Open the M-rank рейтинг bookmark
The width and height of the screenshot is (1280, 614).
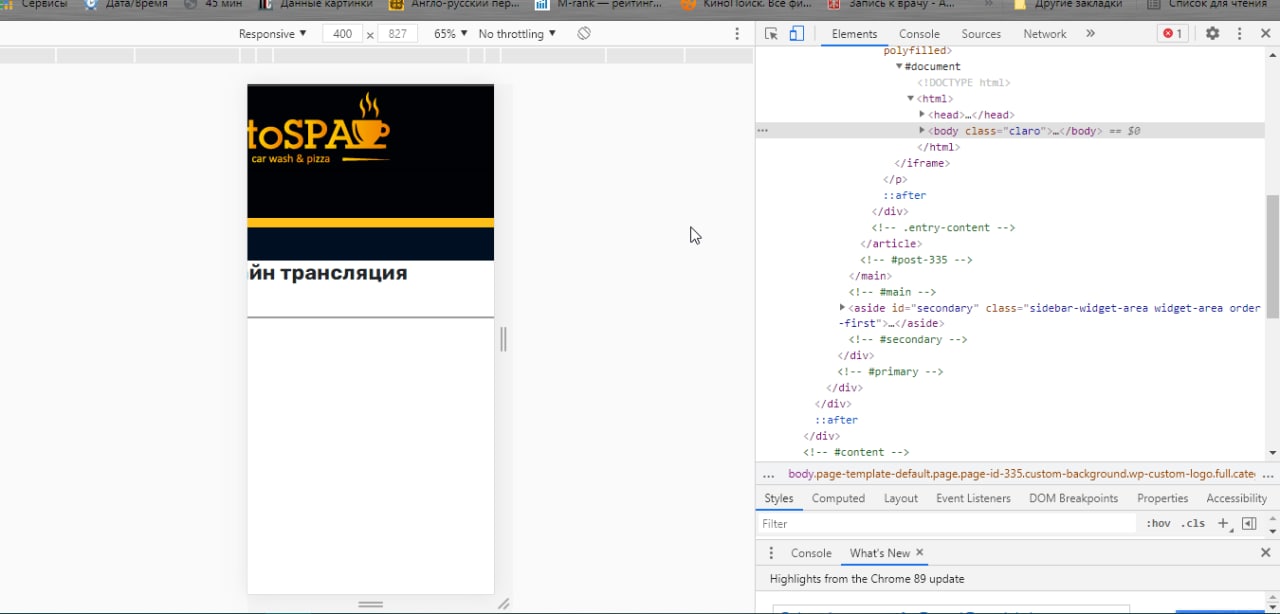pyautogui.click(x=598, y=4)
